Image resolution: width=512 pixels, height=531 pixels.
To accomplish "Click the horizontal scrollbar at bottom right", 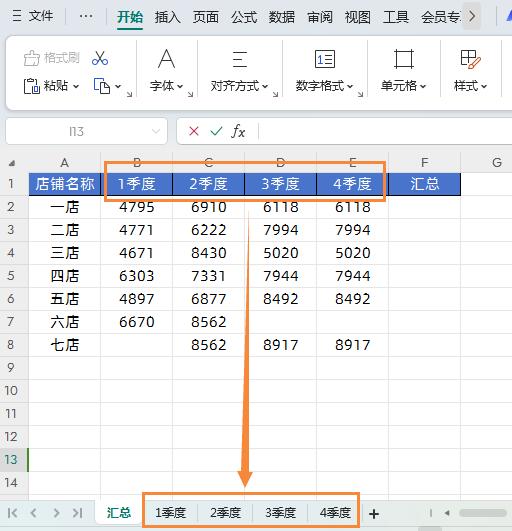I will tap(482, 513).
